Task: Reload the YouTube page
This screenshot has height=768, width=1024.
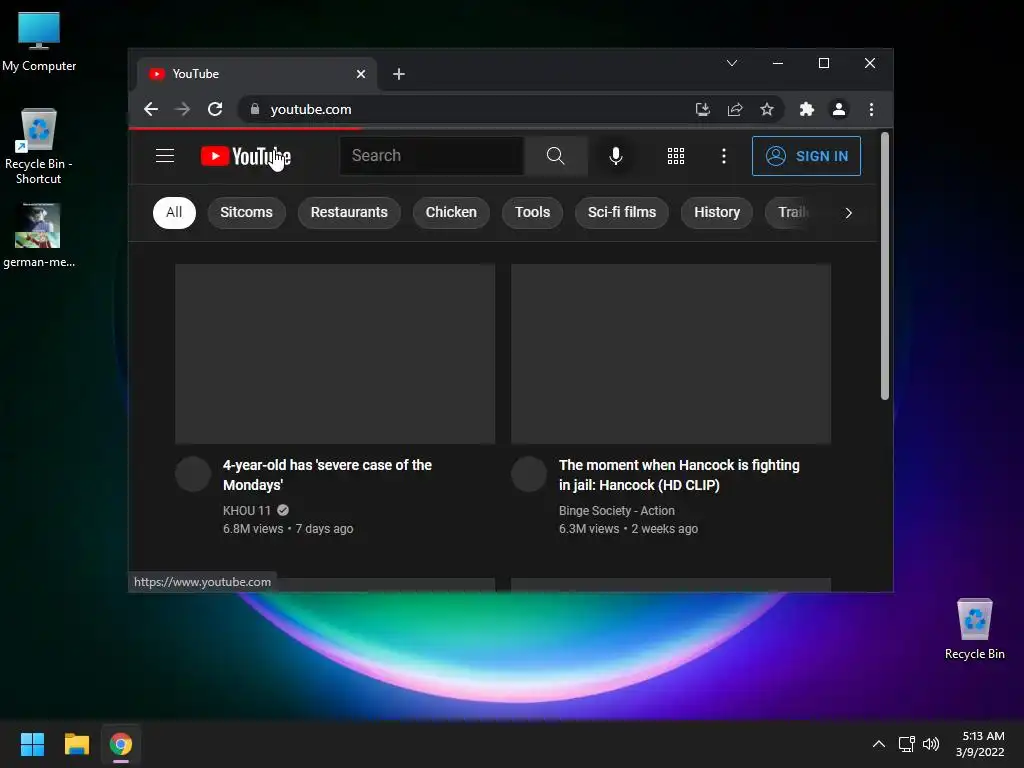Action: [215, 109]
